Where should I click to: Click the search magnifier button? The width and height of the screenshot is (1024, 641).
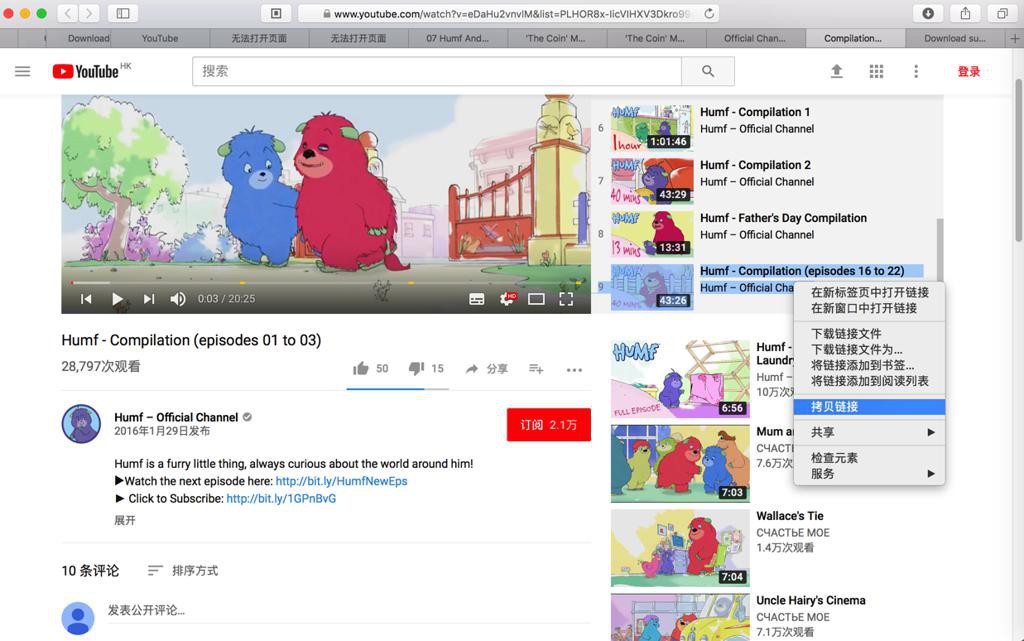pyautogui.click(x=708, y=71)
